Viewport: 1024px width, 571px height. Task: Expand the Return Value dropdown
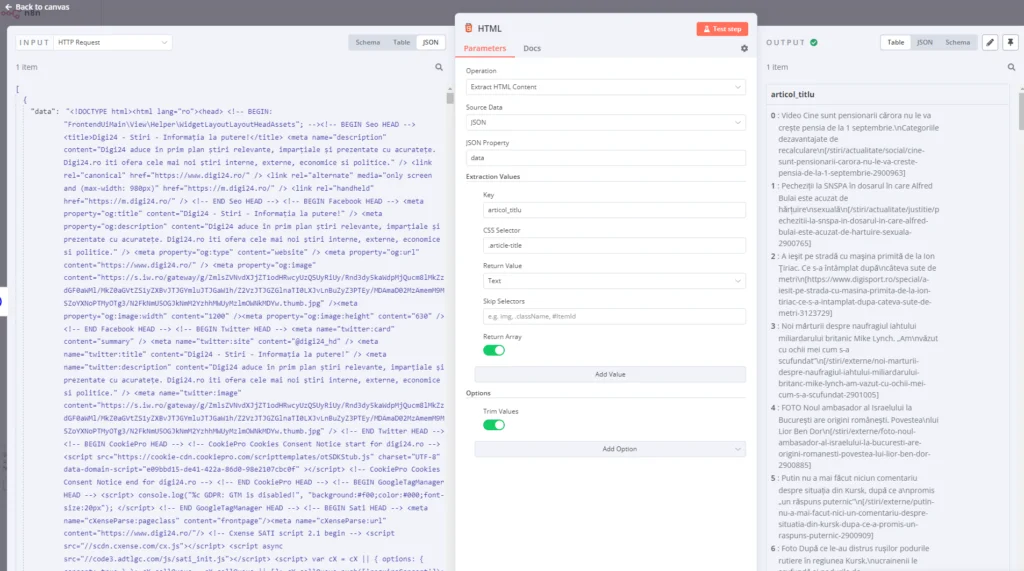(x=614, y=281)
